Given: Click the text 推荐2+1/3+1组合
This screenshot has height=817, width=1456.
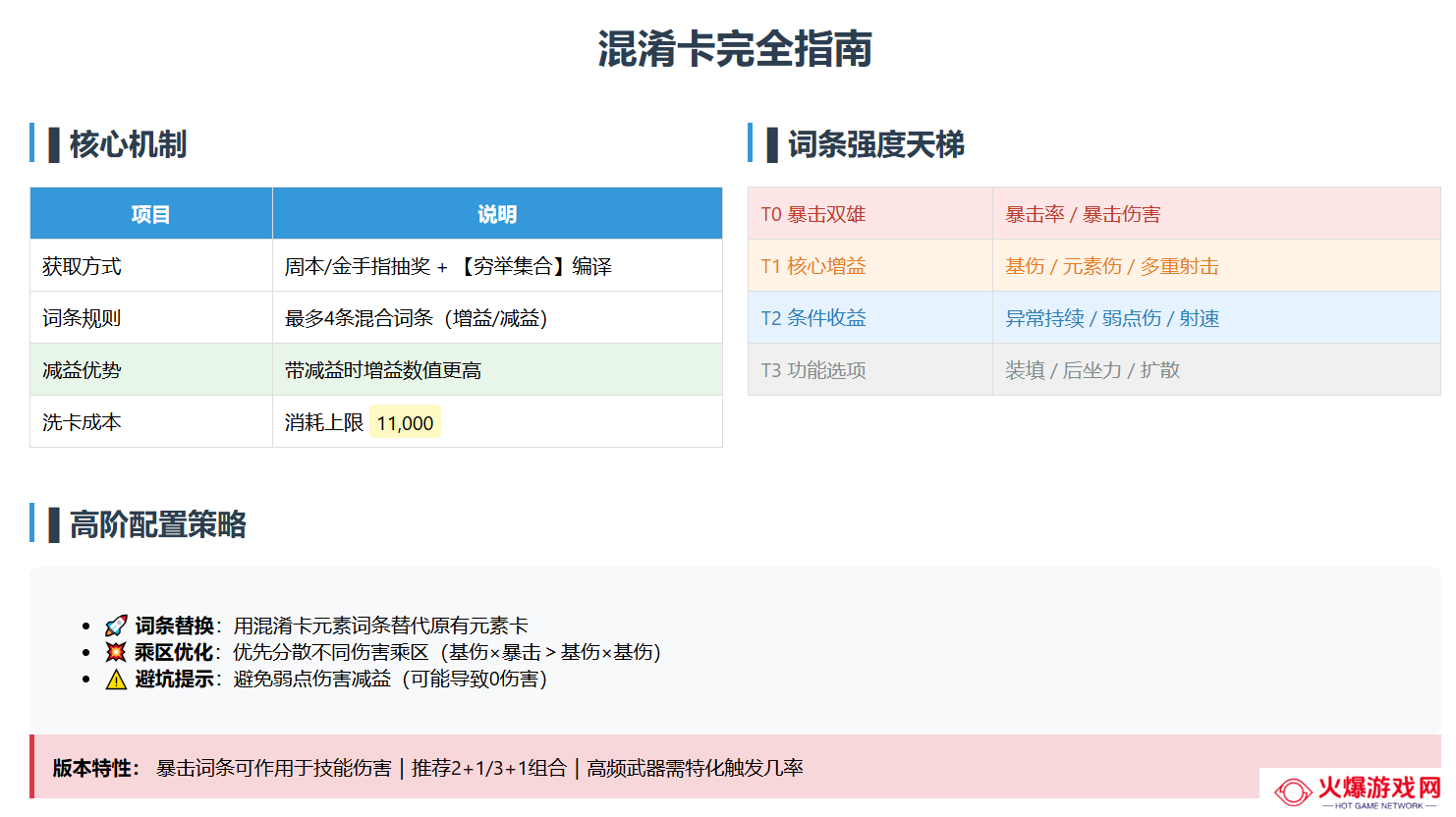Looking at the screenshot, I should [x=489, y=768].
